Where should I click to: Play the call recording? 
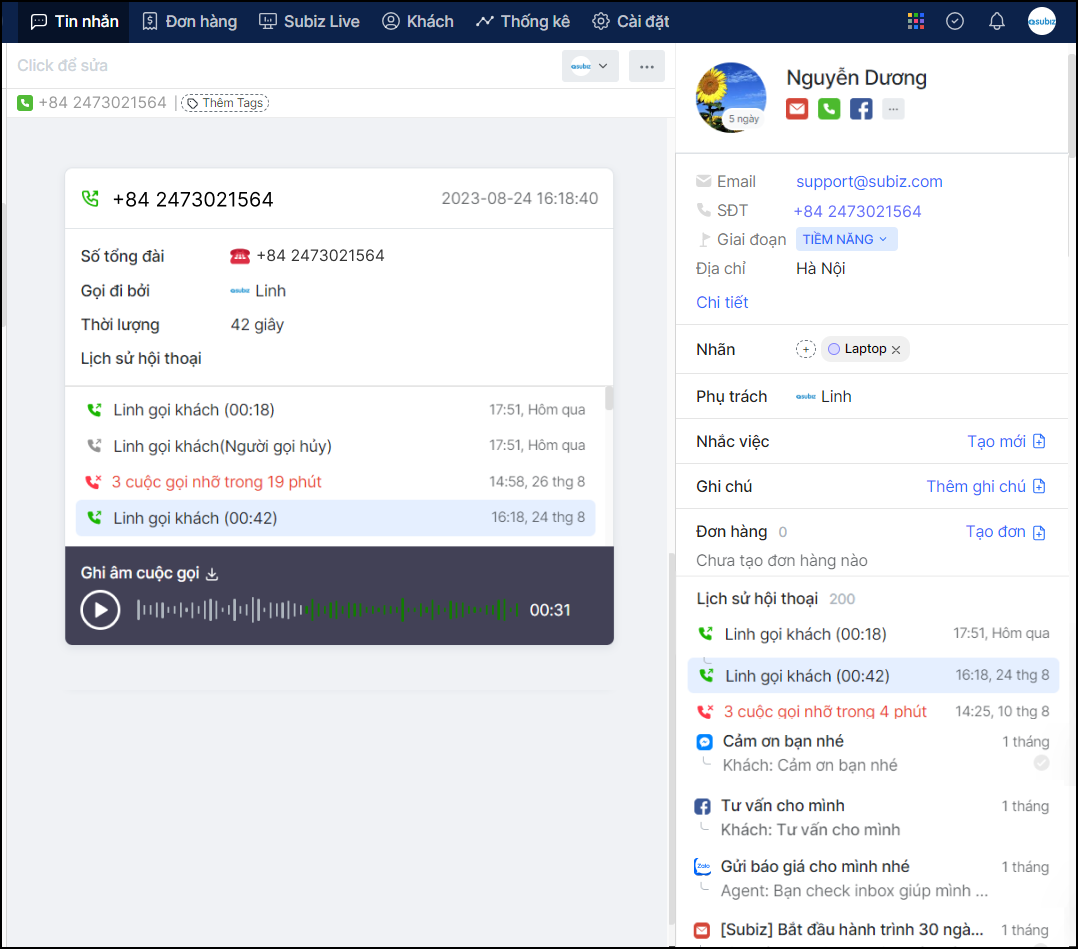pyautogui.click(x=100, y=610)
